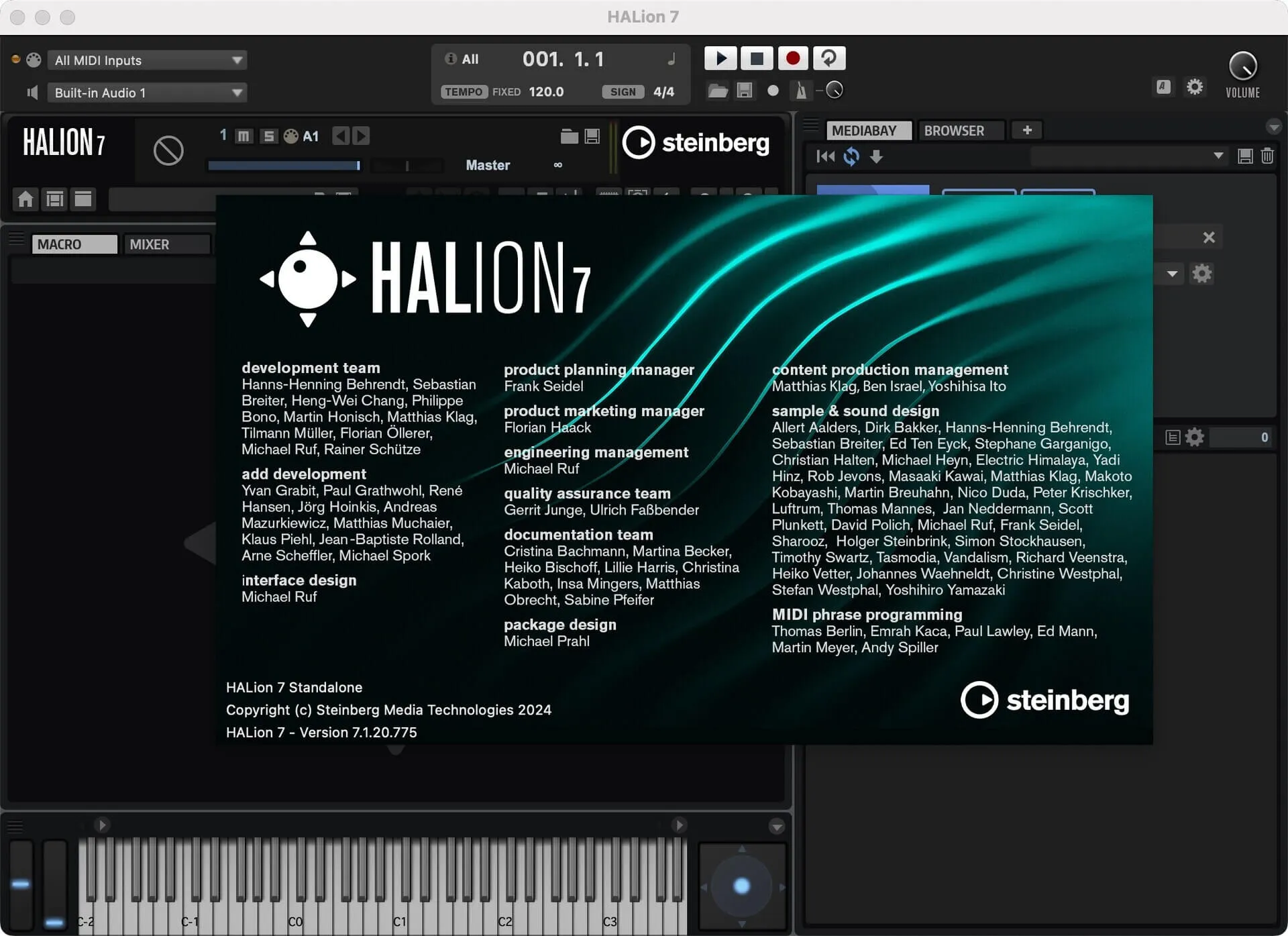Screen dimensions: 1288x936
Task: Switch to the MACRO tab
Action: pos(74,244)
